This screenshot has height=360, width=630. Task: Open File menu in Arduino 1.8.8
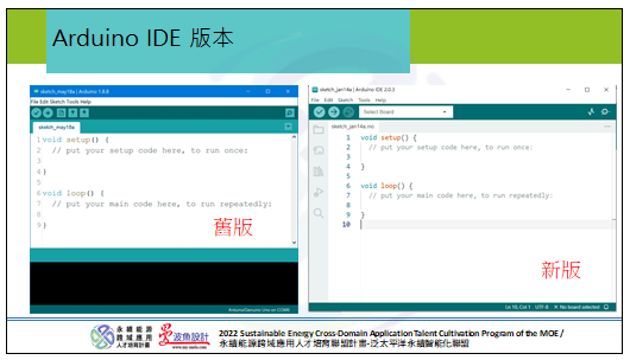[35, 102]
